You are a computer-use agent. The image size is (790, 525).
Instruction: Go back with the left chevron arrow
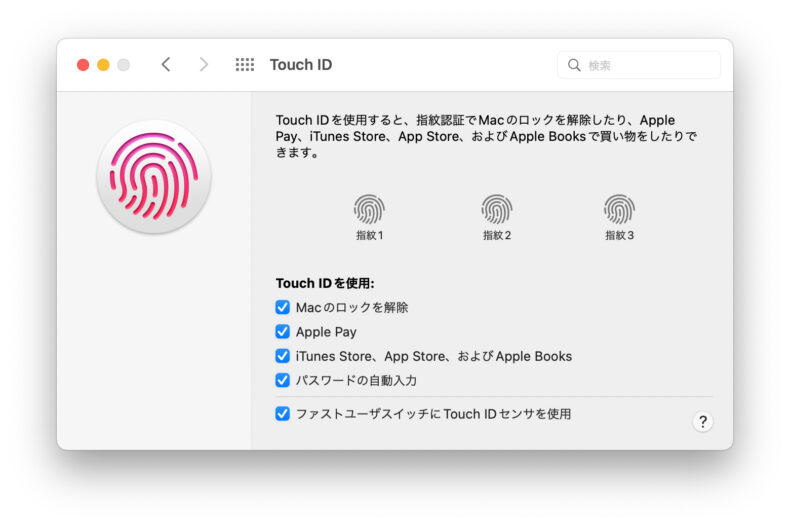pyautogui.click(x=166, y=65)
